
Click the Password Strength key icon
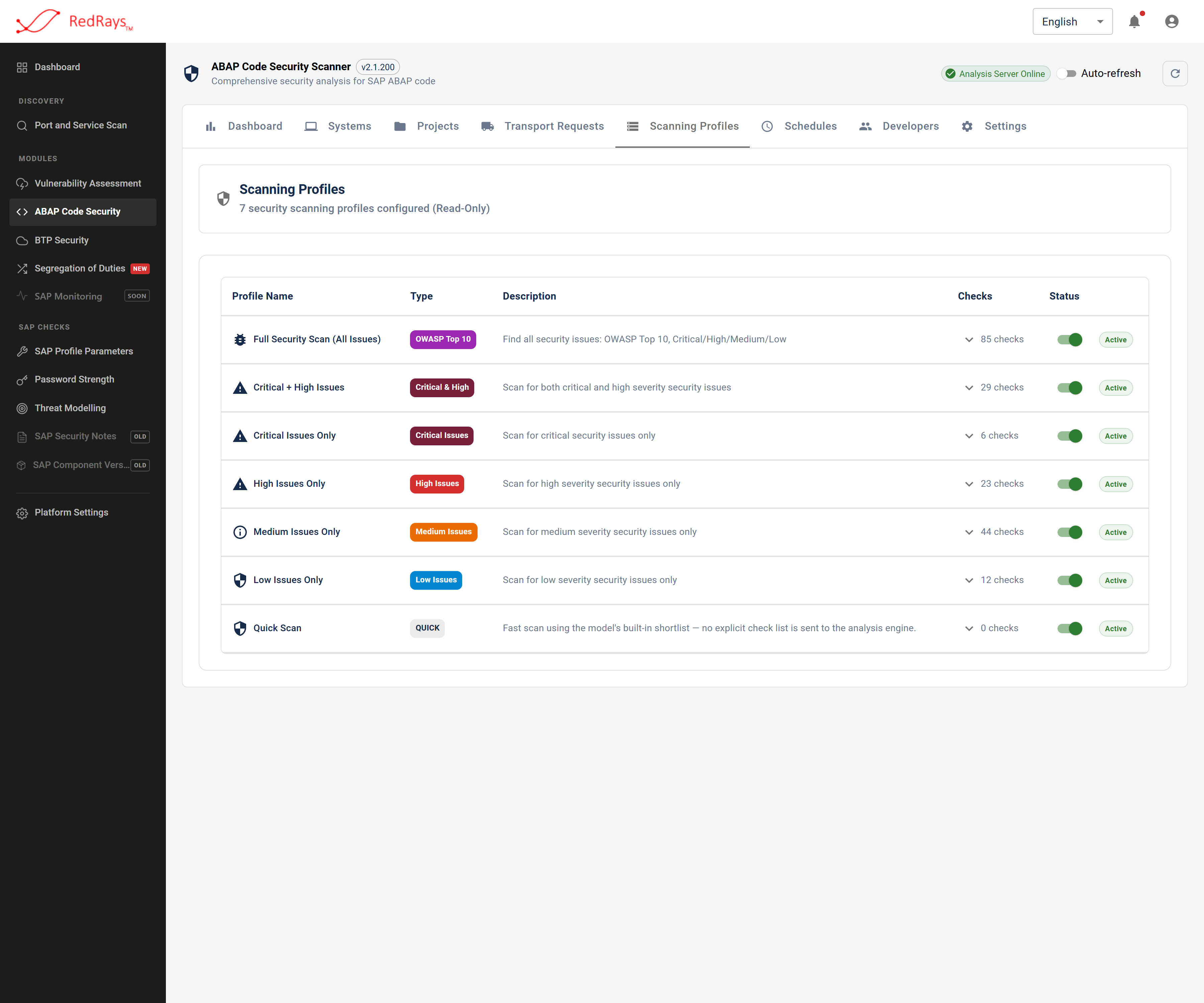(22, 380)
